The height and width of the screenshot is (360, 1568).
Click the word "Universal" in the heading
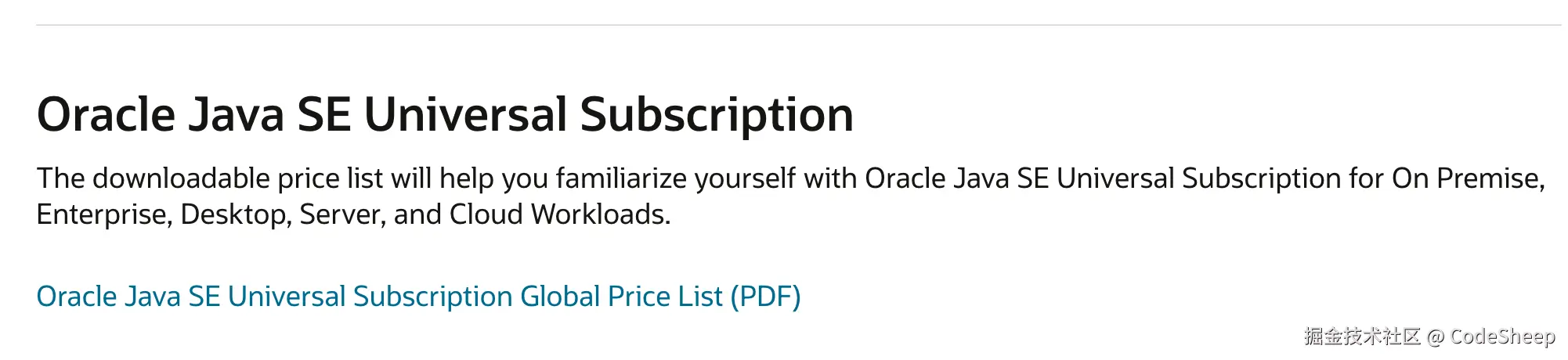(x=465, y=115)
